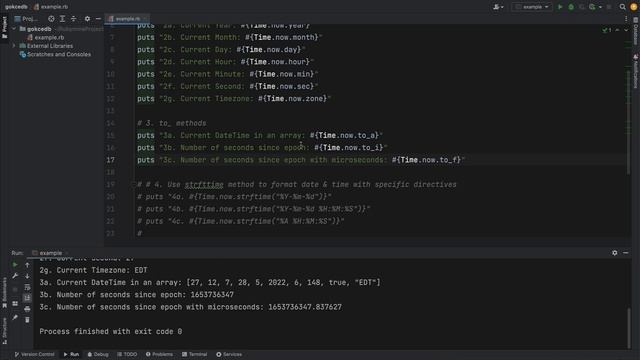
Task: Move up the stack trace arrow
Action: (x=27, y=265)
